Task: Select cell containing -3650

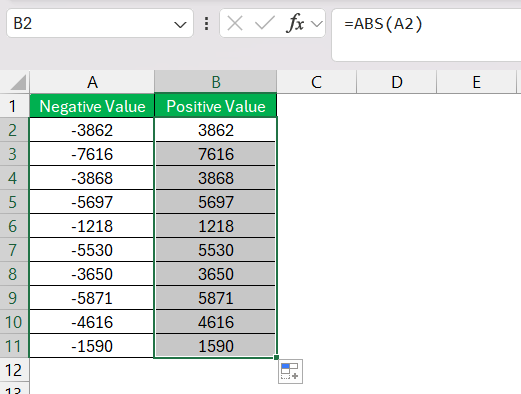Action: click(x=92, y=274)
